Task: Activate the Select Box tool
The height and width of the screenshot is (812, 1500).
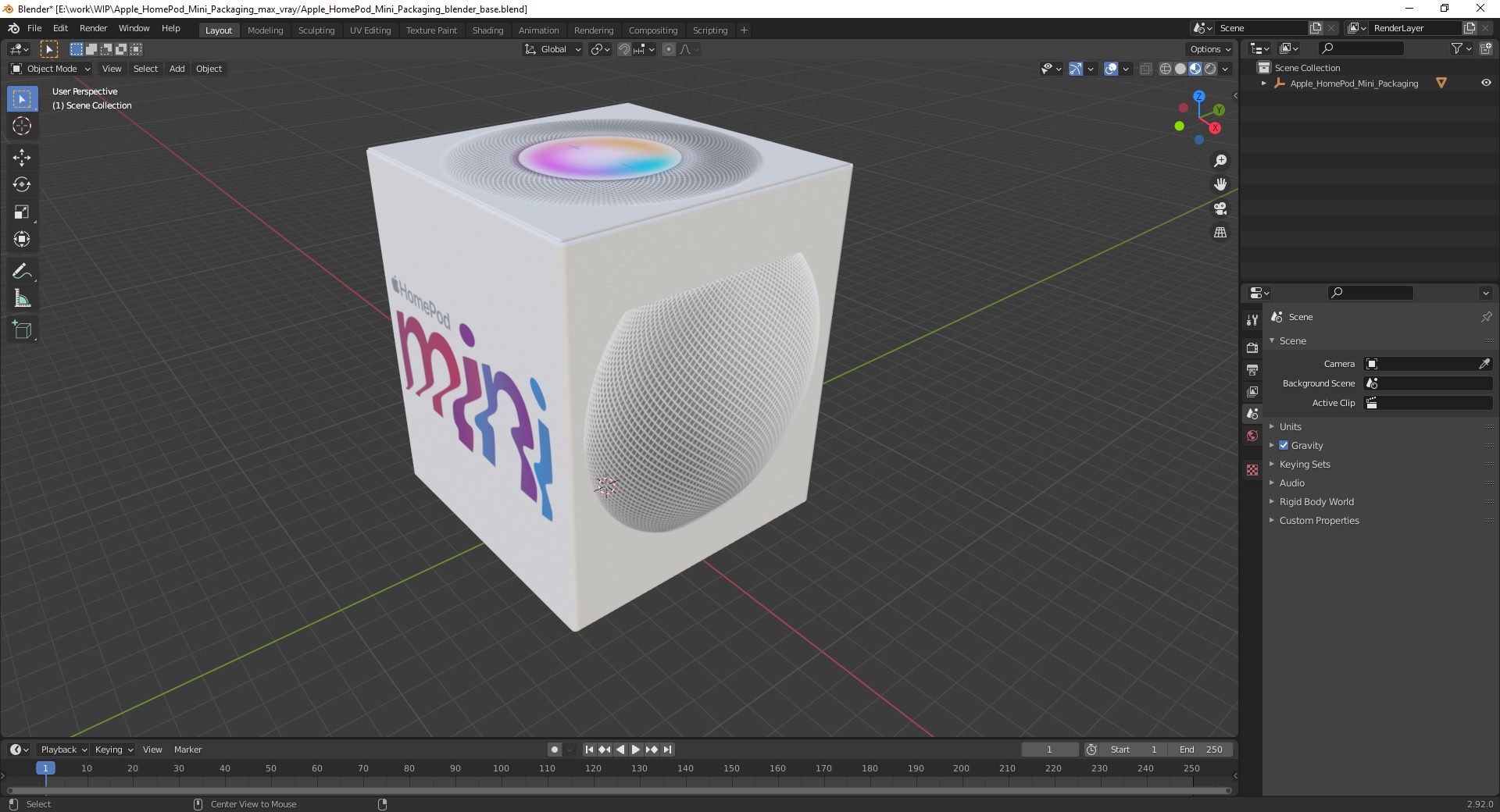Action: tap(22, 99)
